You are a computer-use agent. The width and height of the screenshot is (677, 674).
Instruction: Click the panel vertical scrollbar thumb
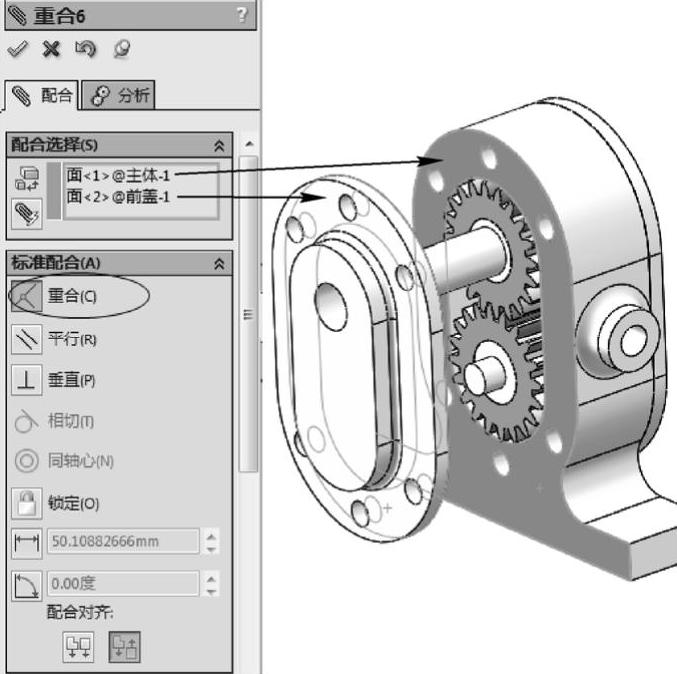(x=248, y=314)
